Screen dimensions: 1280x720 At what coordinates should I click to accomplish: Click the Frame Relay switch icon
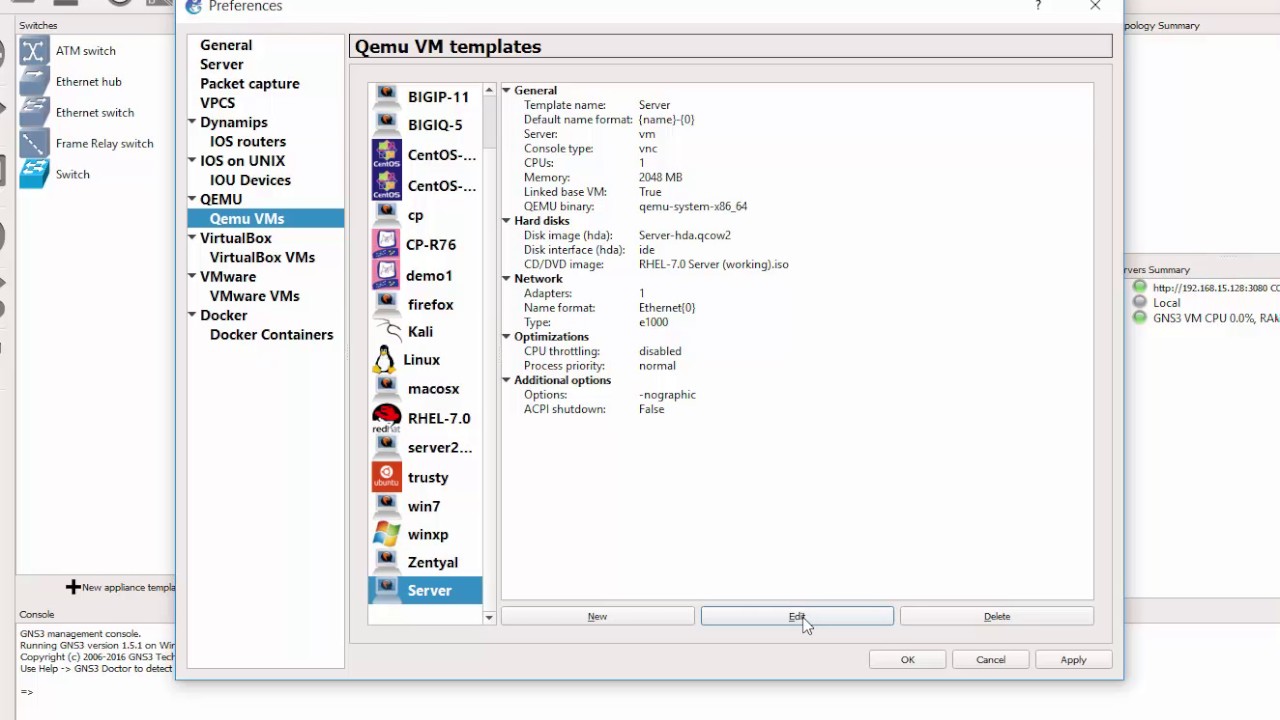click(34, 143)
